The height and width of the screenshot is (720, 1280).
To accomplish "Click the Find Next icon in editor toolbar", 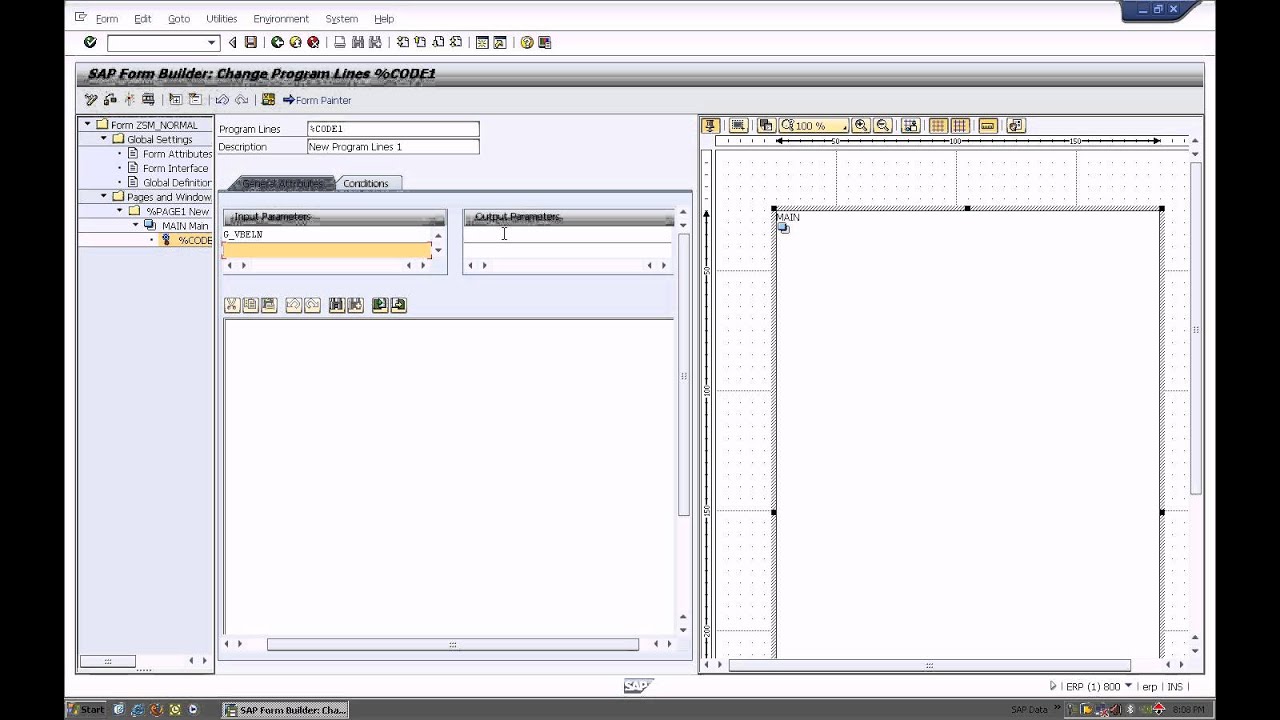I will pos(355,305).
